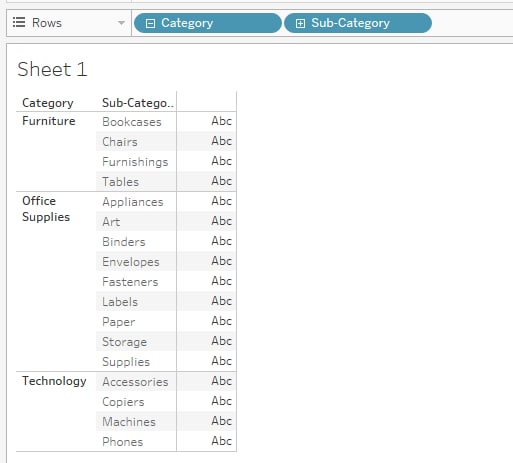513x463 pixels.
Task: Select the Chairs row label
Action: pyautogui.click(x=120, y=142)
